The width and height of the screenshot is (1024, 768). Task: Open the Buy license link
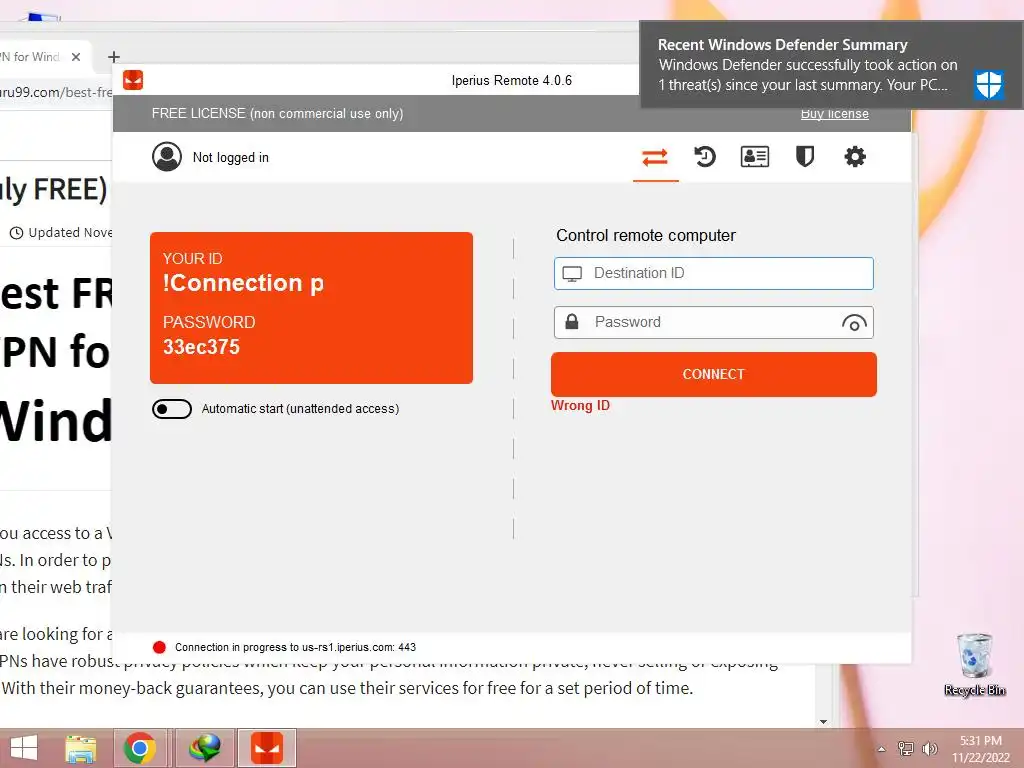(835, 114)
